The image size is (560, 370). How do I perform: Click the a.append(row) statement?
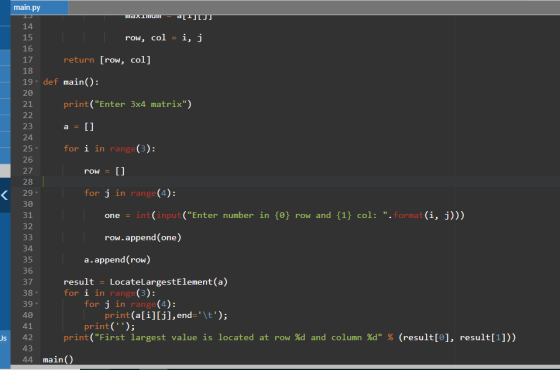tap(117, 259)
